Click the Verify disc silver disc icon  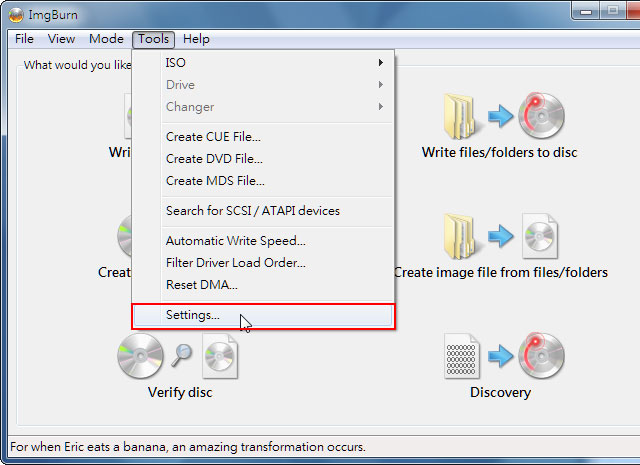tap(140, 356)
